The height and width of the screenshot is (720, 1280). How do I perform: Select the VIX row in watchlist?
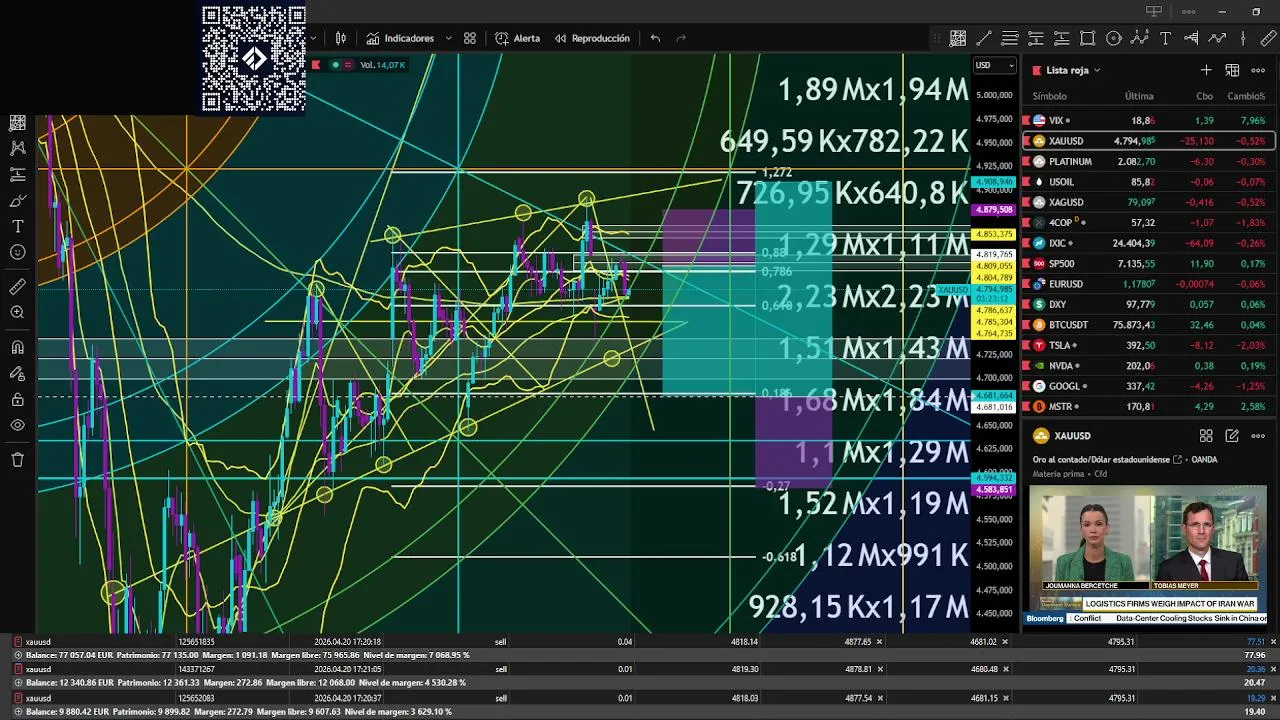pyautogui.click(x=1148, y=120)
